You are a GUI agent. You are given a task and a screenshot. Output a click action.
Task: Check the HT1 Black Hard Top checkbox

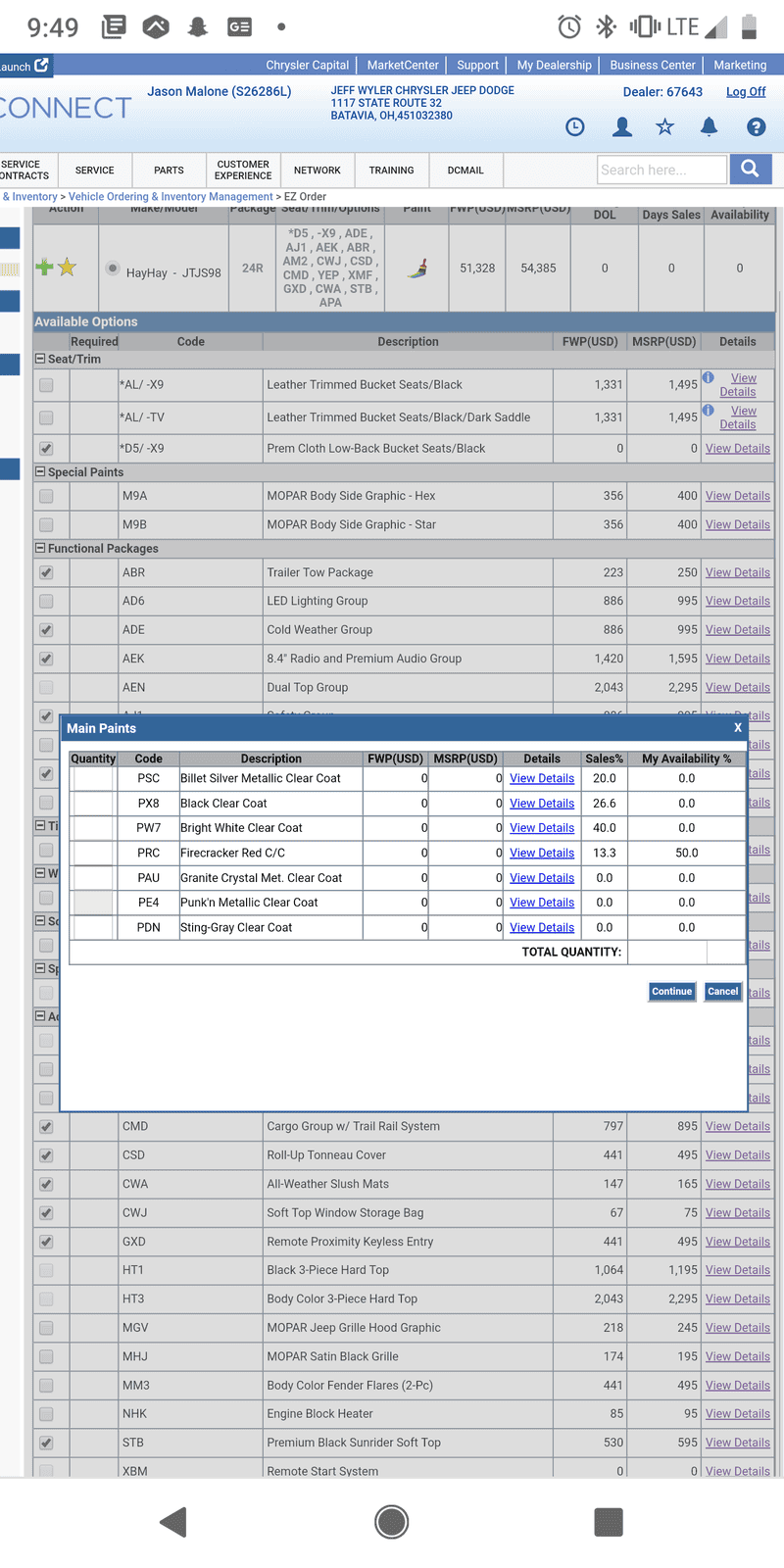pos(46,1270)
